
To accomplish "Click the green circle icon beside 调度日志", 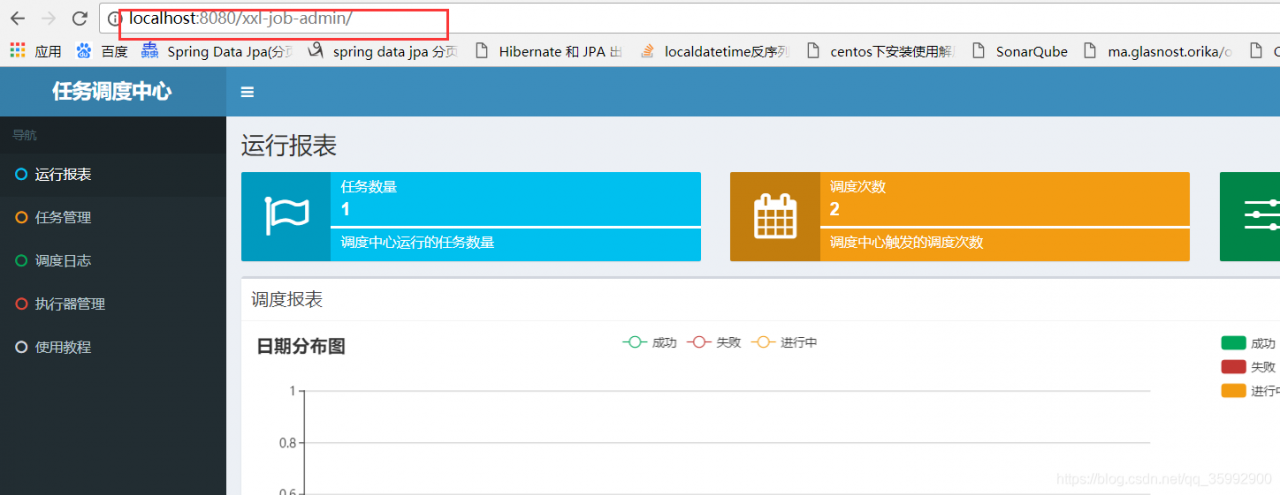I will 21,260.
